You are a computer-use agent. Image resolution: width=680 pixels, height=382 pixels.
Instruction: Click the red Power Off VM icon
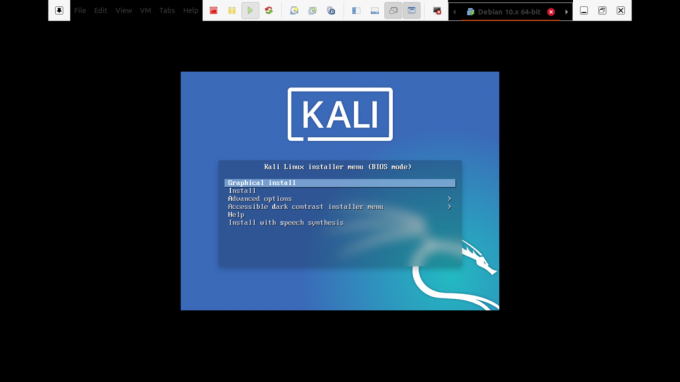[x=213, y=10]
